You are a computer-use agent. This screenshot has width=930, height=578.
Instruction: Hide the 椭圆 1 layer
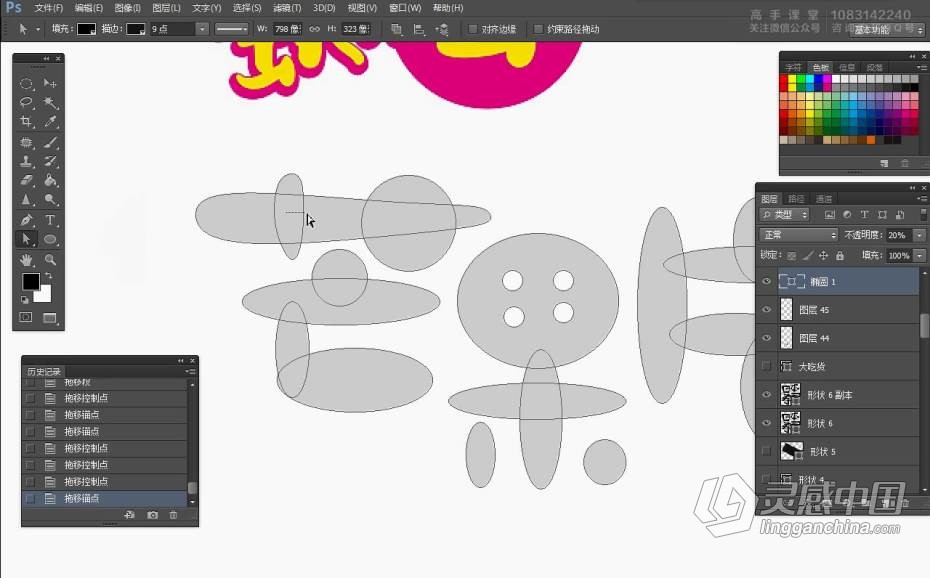click(766, 282)
